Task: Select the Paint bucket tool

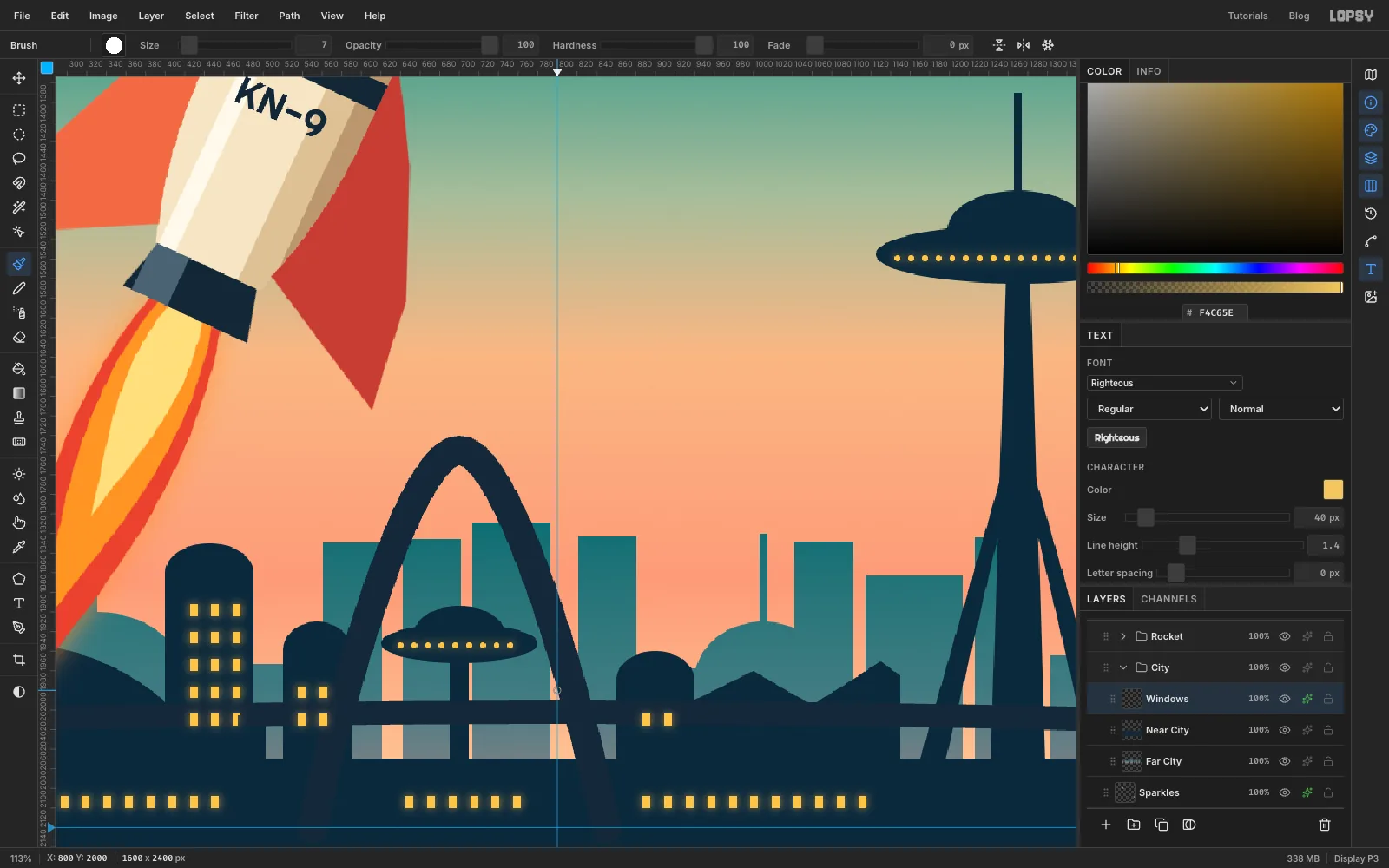Action: tap(19, 369)
